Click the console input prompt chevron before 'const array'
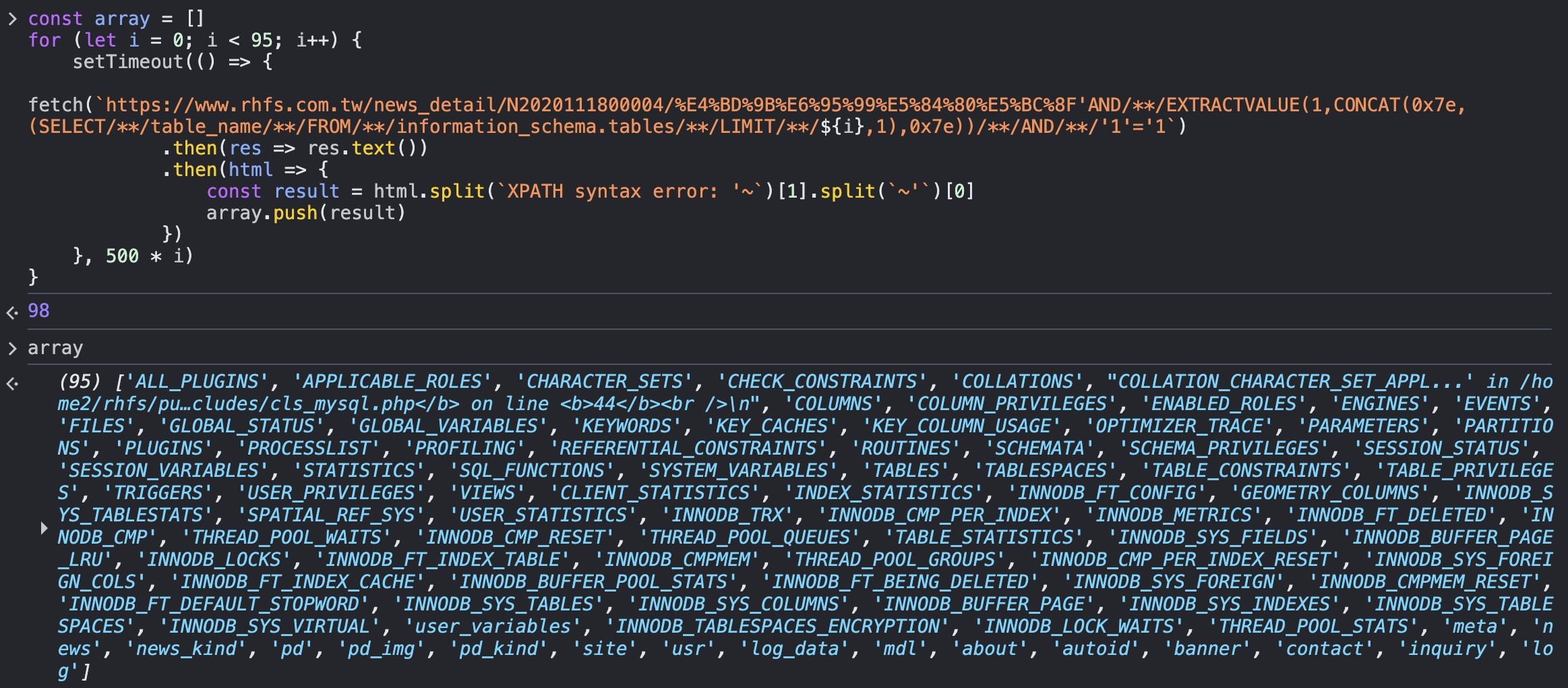 coord(12,19)
